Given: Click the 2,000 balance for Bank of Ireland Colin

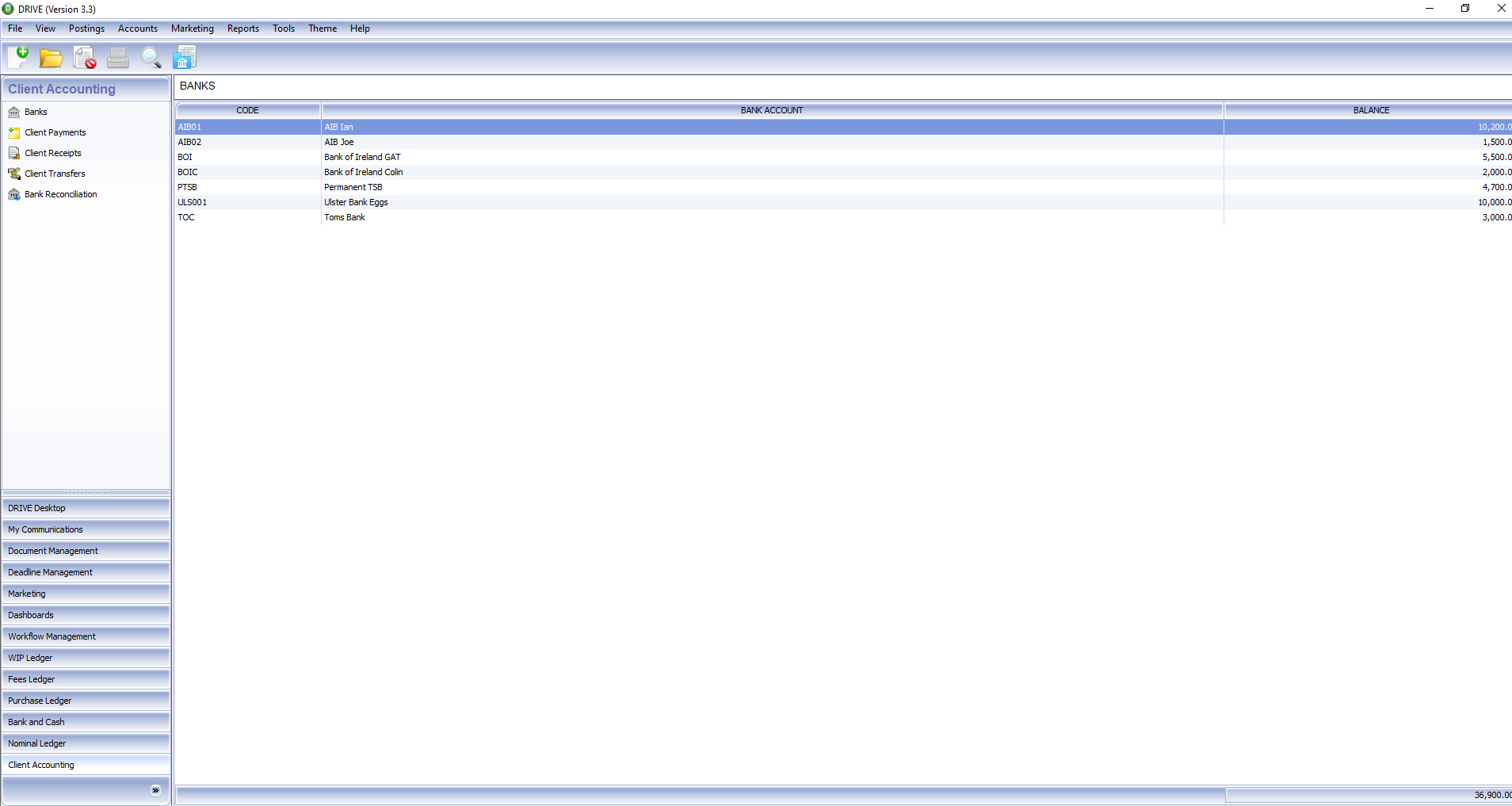Looking at the screenshot, I should [x=1497, y=172].
